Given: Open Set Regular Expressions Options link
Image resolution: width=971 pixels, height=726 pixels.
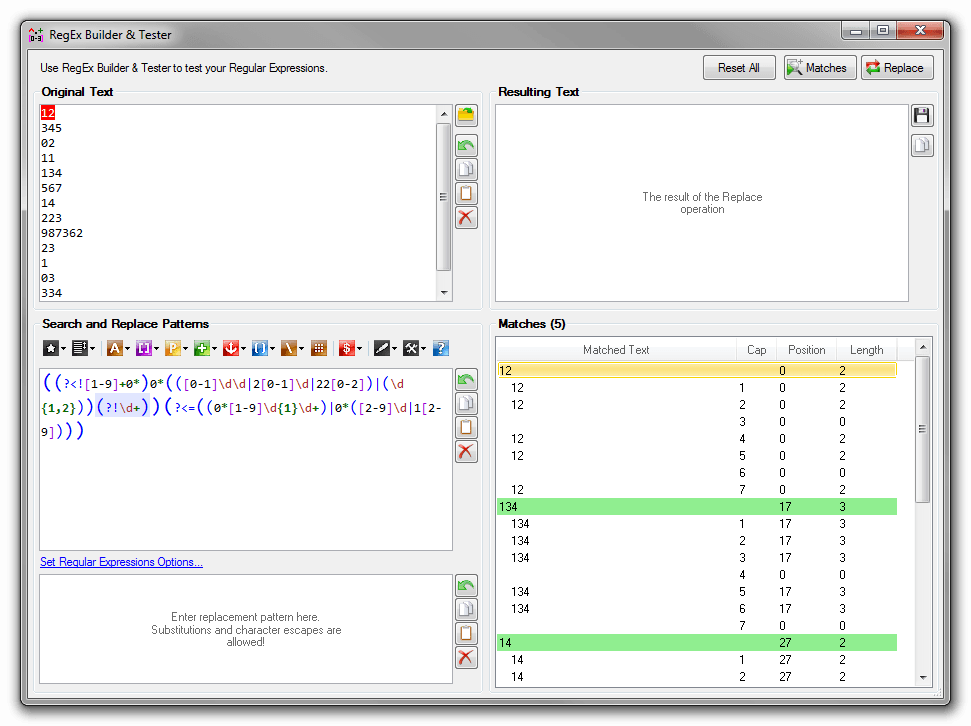Looking at the screenshot, I should point(121,562).
